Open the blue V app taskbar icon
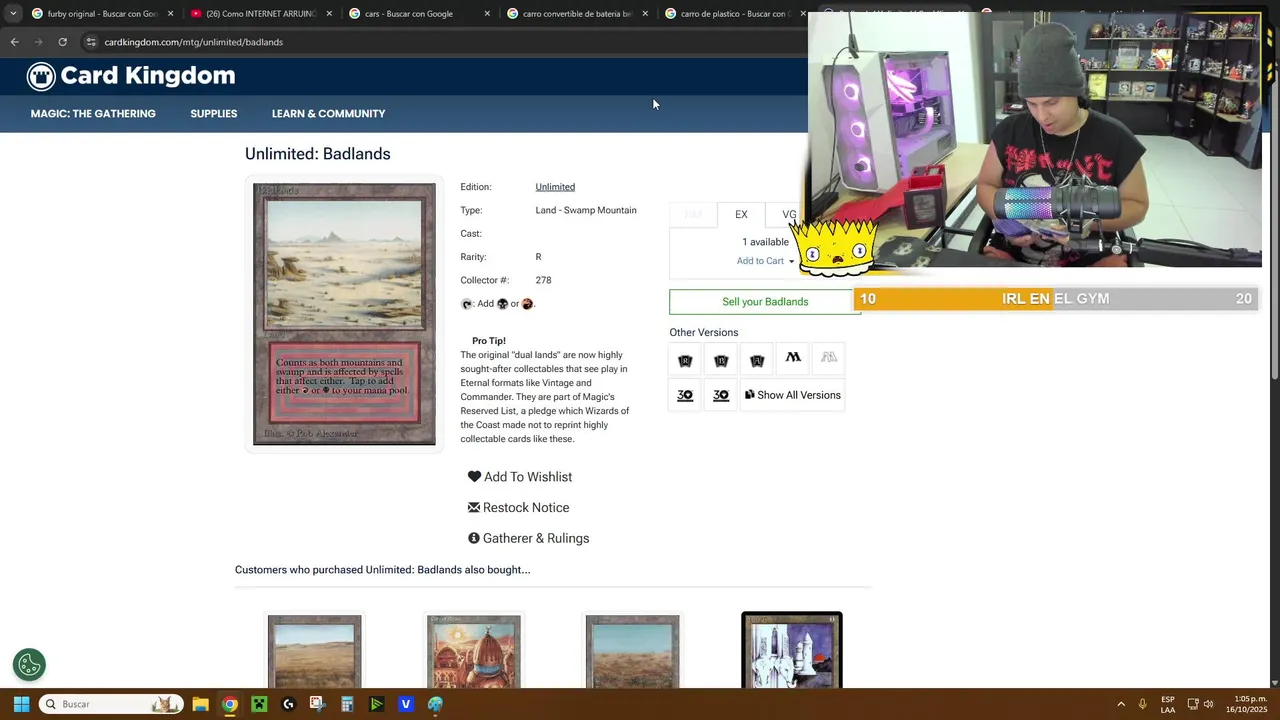The height and width of the screenshot is (720, 1280). click(406, 704)
